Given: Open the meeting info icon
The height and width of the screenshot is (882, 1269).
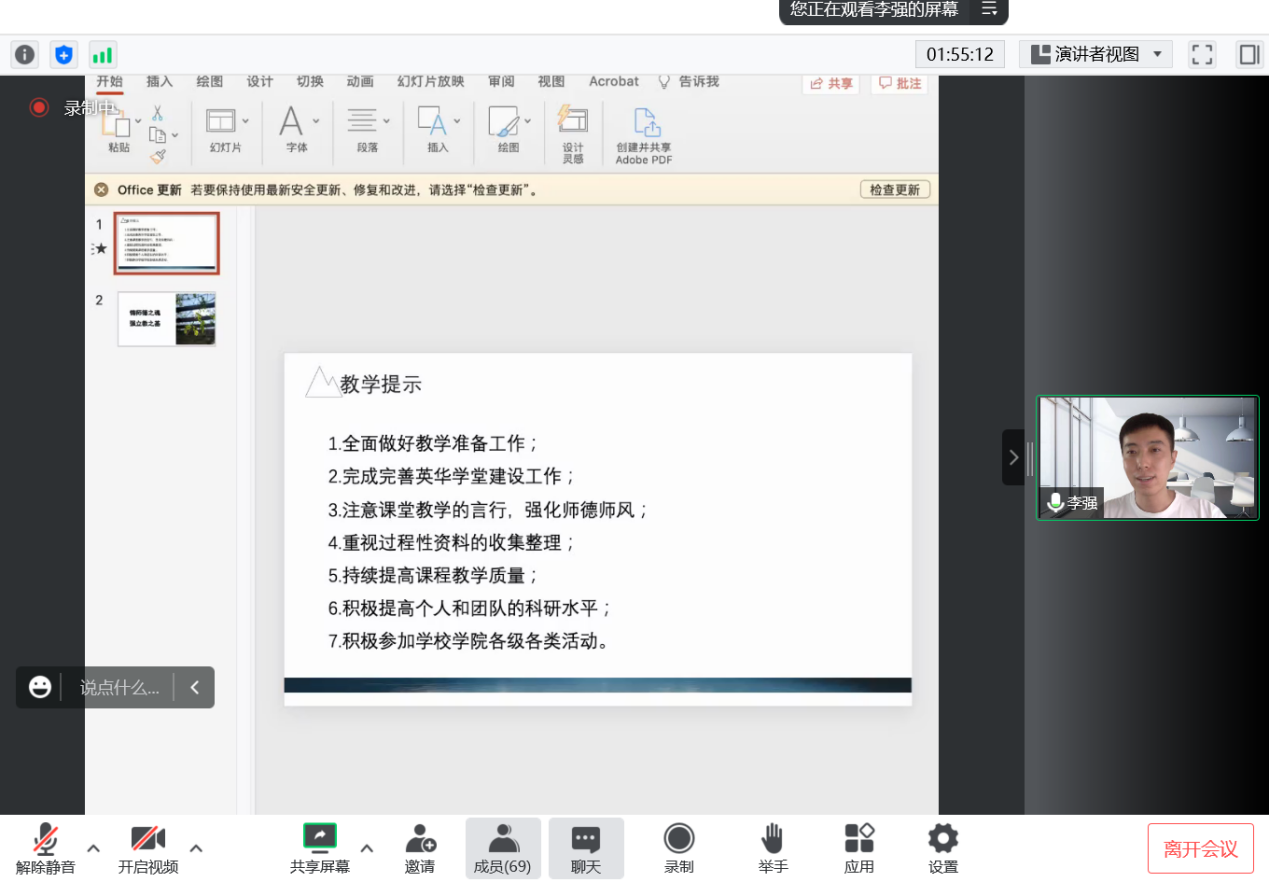Looking at the screenshot, I should [24, 54].
